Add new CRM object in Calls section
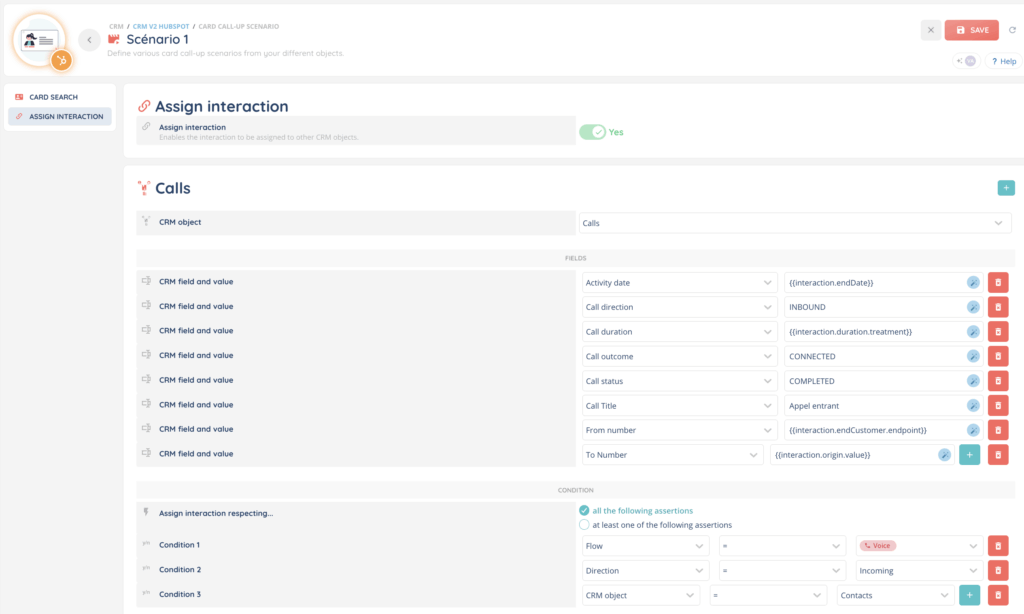The width and height of the screenshot is (1024, 614). [1005, 188]
